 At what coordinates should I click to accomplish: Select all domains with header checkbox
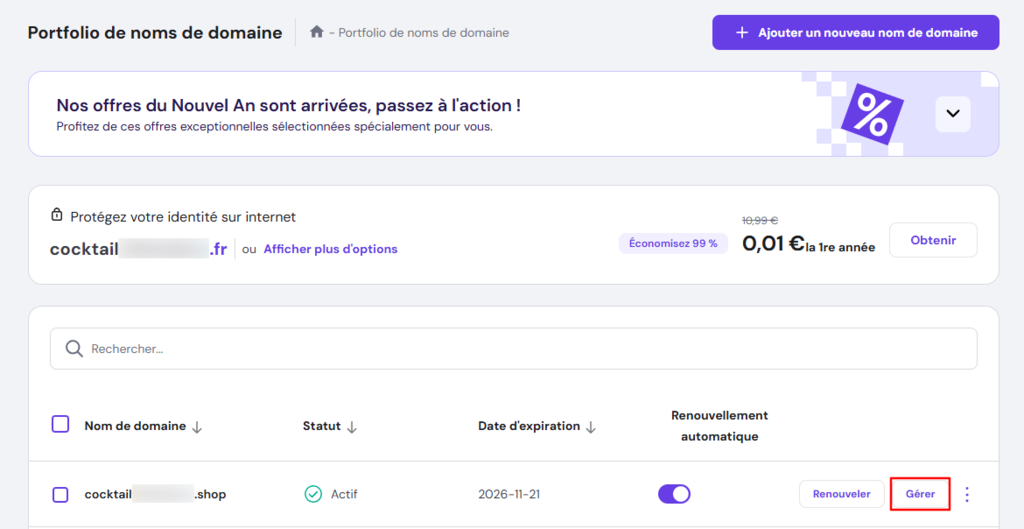click(x=60, y=424)
